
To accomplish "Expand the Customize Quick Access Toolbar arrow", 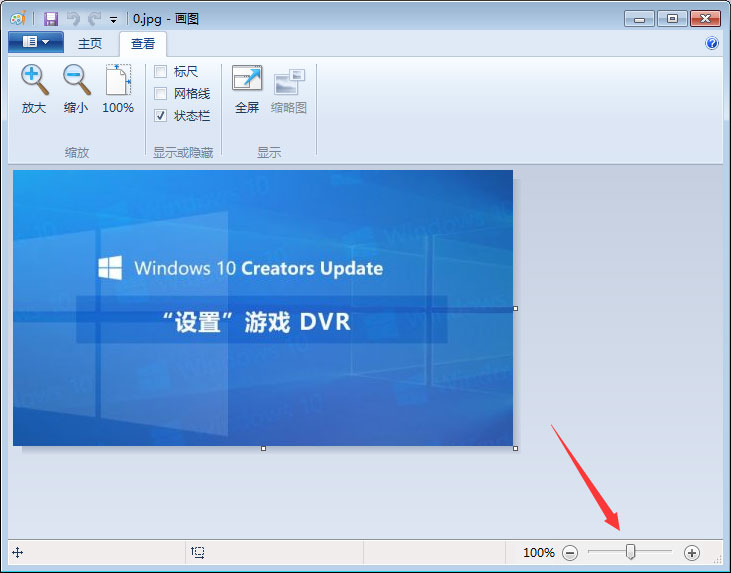I will click(113, 19).
